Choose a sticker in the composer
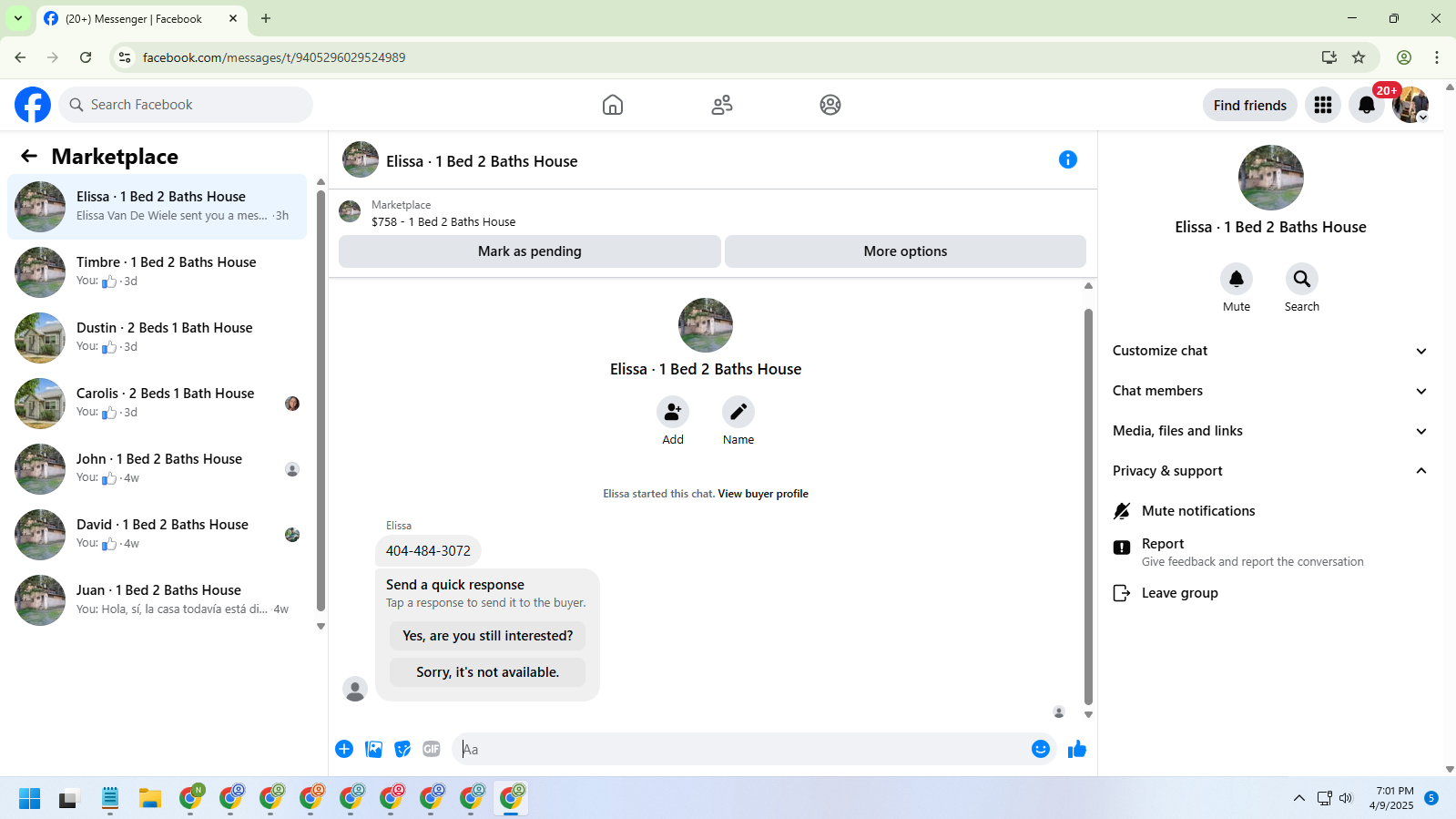 (402, 749)
